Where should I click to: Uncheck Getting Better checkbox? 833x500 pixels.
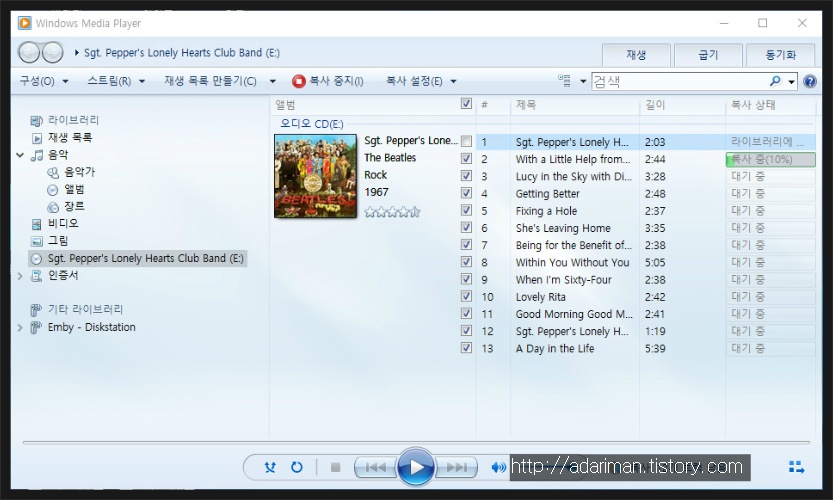[466, 193]
